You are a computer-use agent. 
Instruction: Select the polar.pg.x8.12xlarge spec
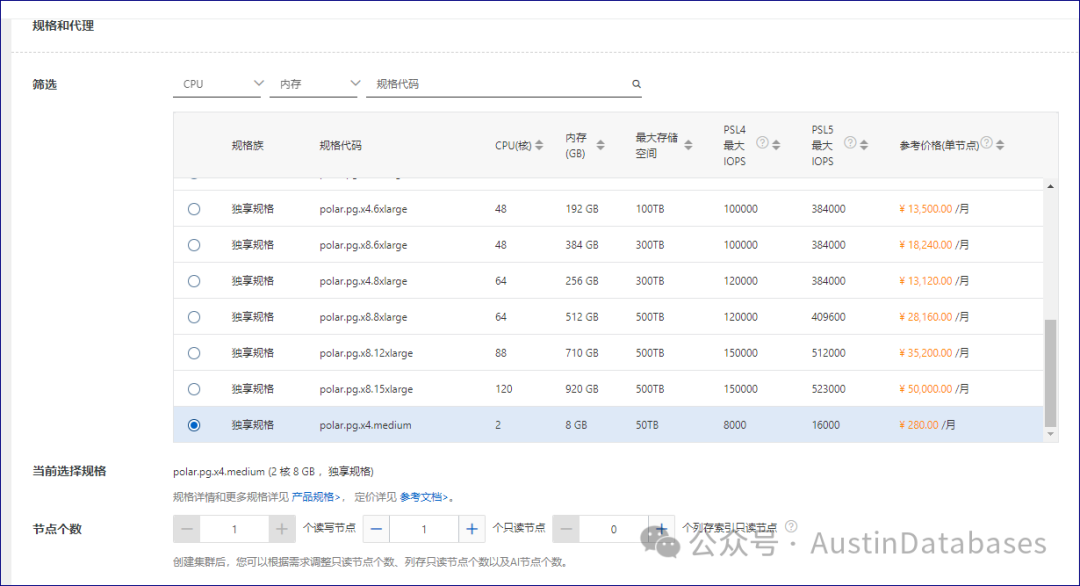[x=194, y=353]
